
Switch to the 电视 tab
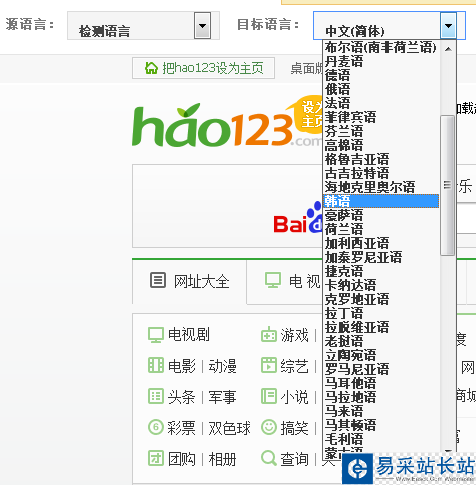point(304,281)
